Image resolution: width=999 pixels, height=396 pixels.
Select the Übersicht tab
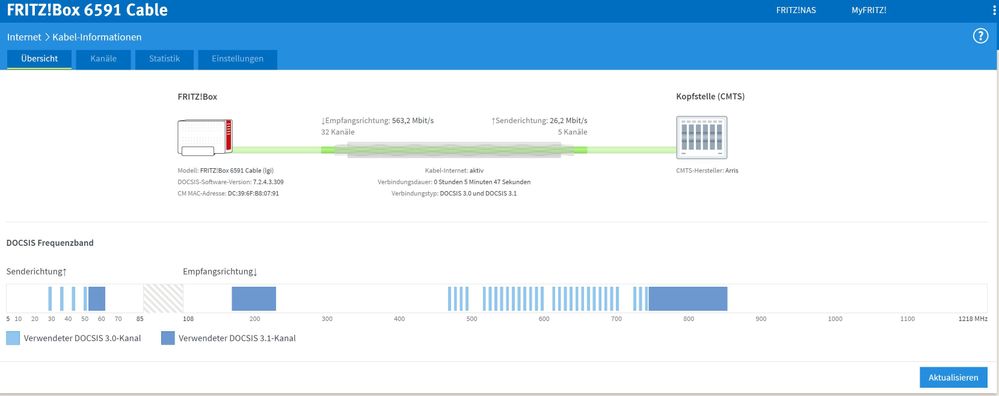pyautogui.click(x=39, y=59)
